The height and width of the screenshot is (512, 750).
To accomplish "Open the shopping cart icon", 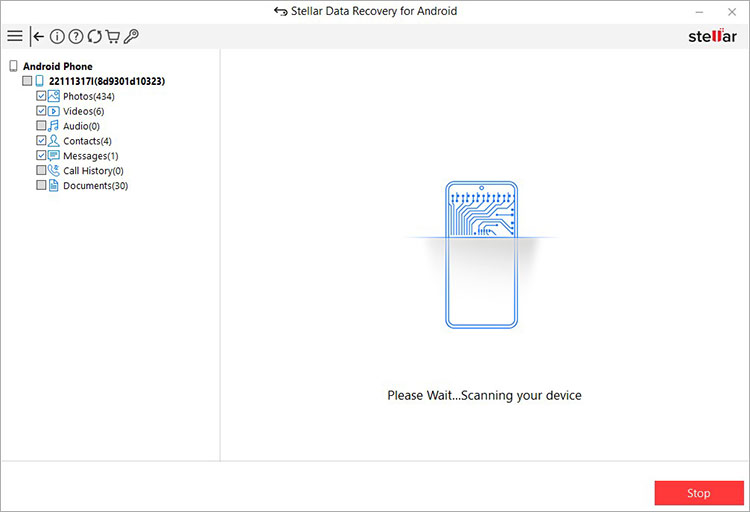I will 112,37.
